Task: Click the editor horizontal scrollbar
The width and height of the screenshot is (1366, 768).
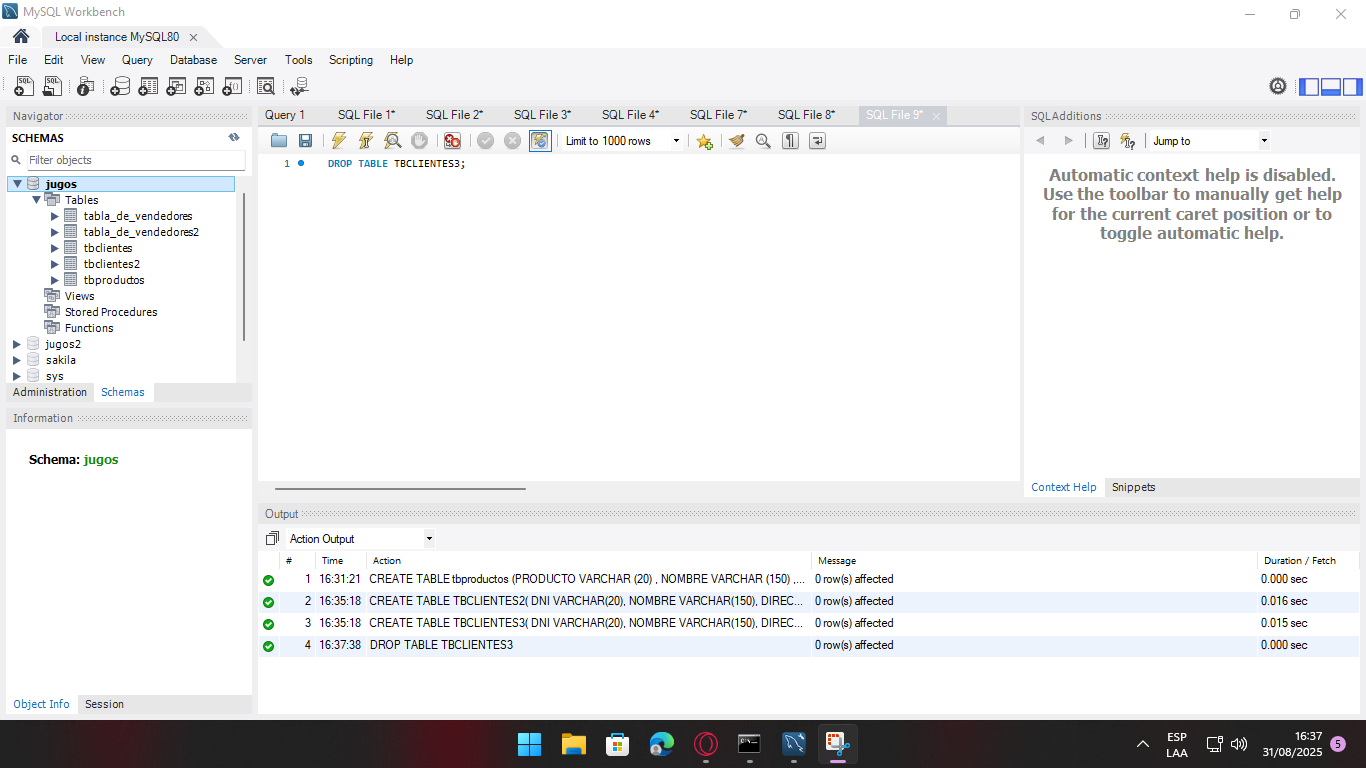Action: 400,489
